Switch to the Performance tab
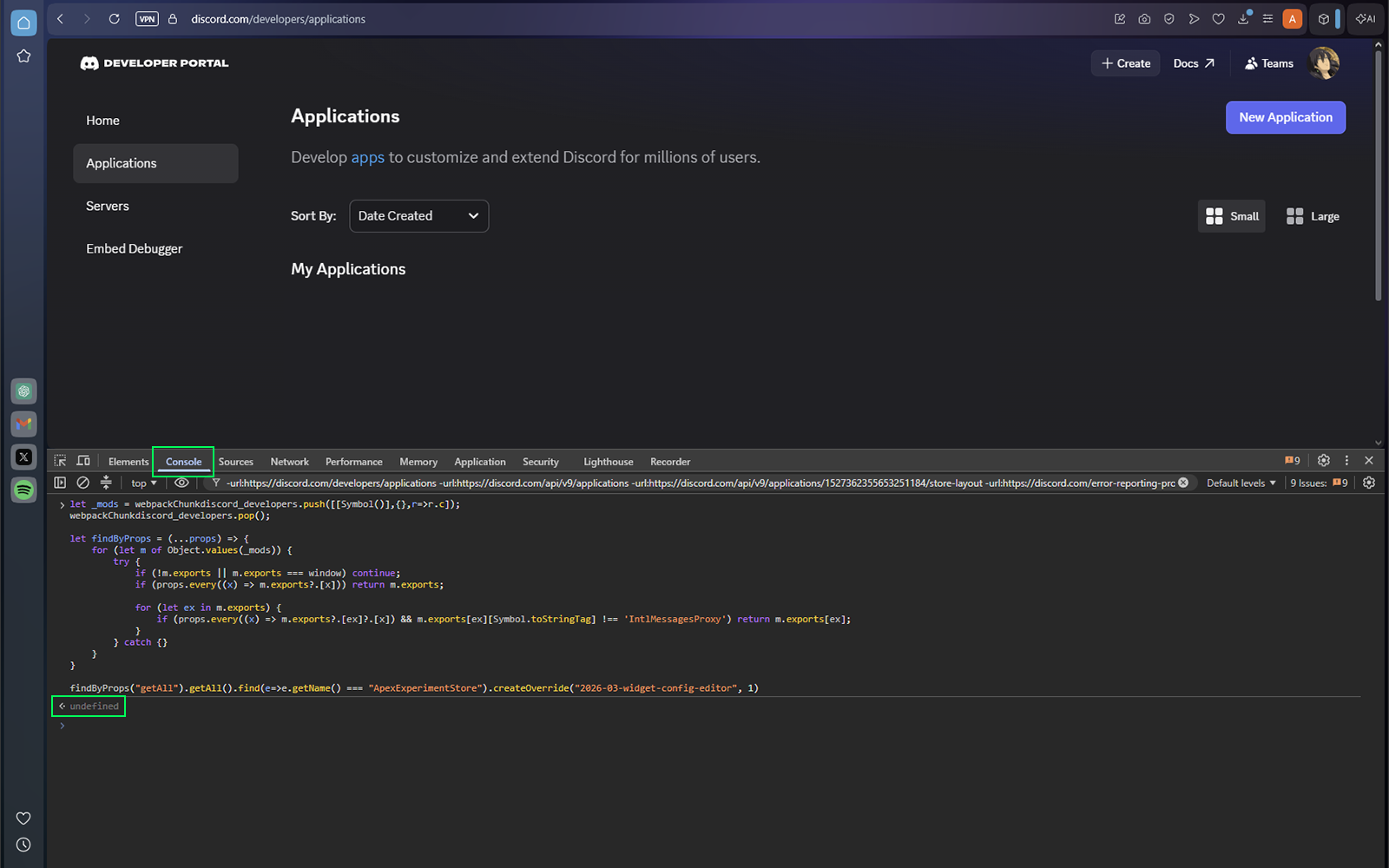1389x868 pixels. (353, 462)
